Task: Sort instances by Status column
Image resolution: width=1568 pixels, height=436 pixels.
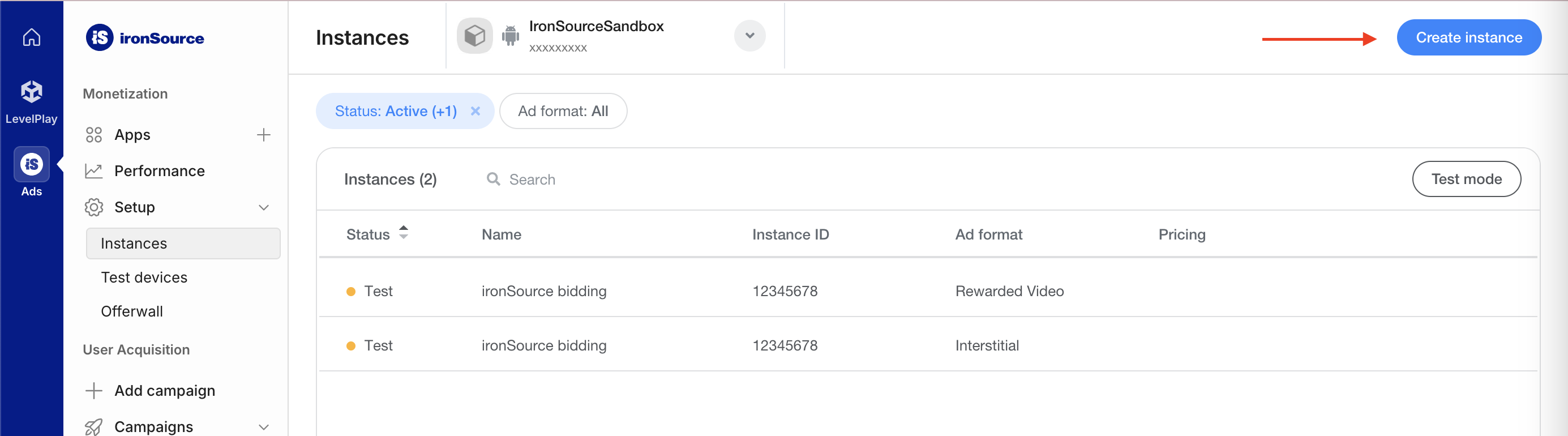Action: click(x=403, y=233)
